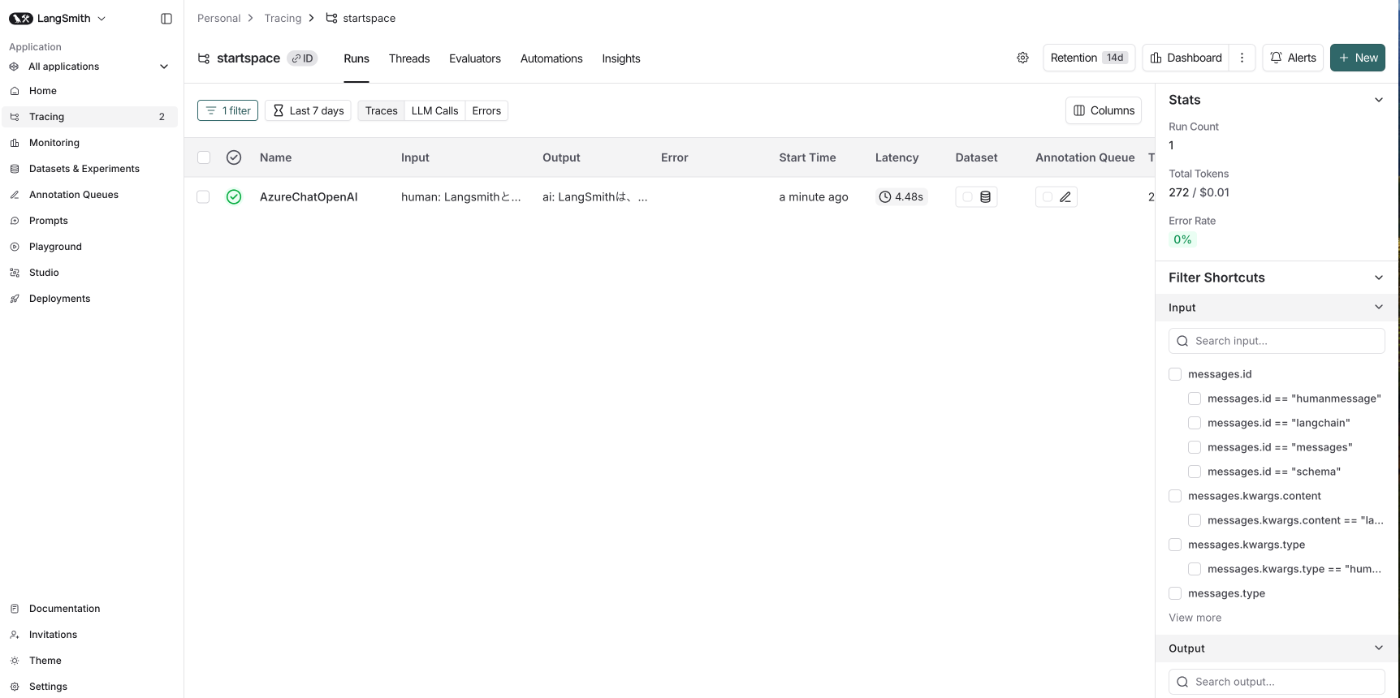This screenshot has height=698, width=1400.
Task: Collapse the Stats section
Action: coord(1378,100)
